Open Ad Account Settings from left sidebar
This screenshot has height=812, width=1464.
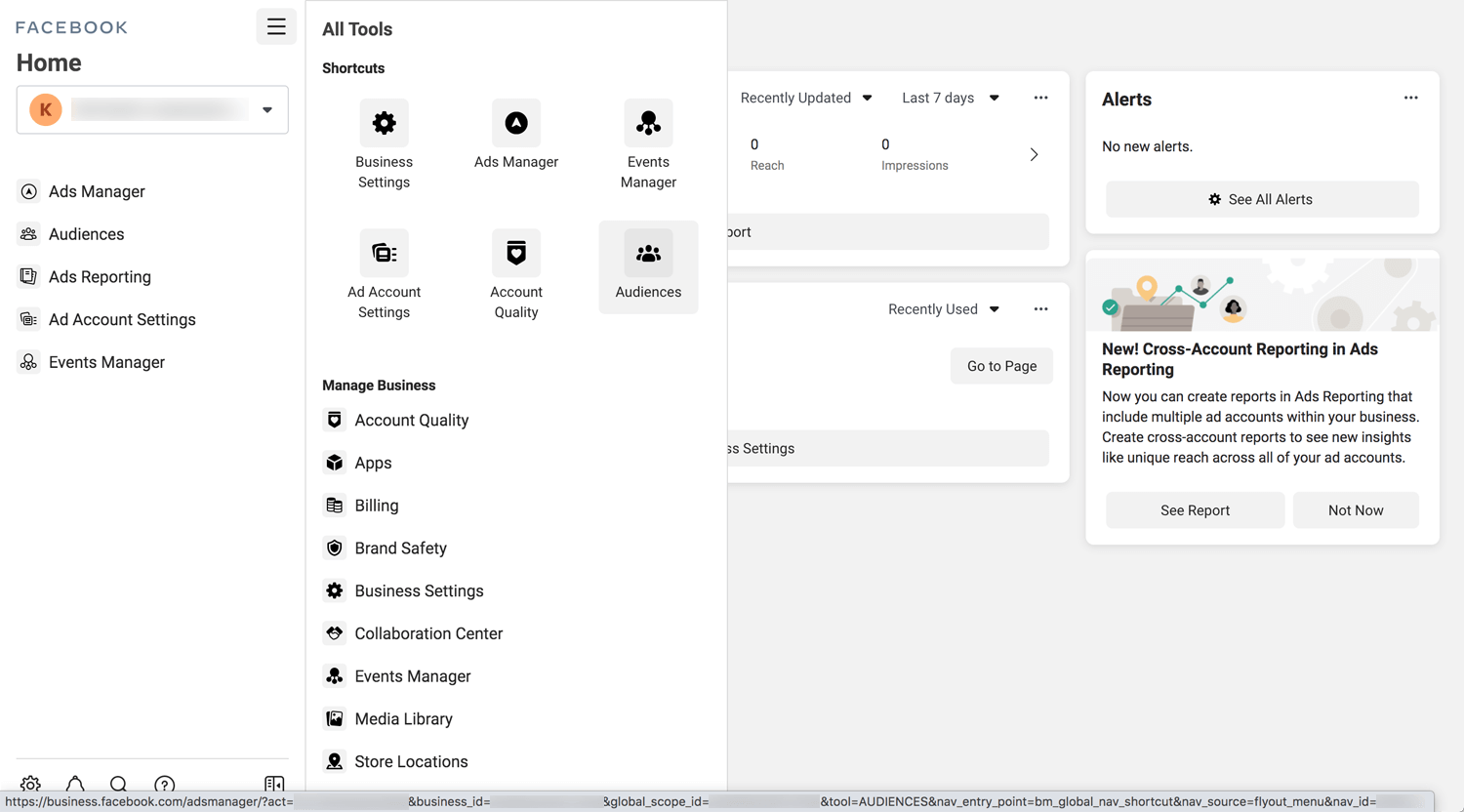(122, 319)
